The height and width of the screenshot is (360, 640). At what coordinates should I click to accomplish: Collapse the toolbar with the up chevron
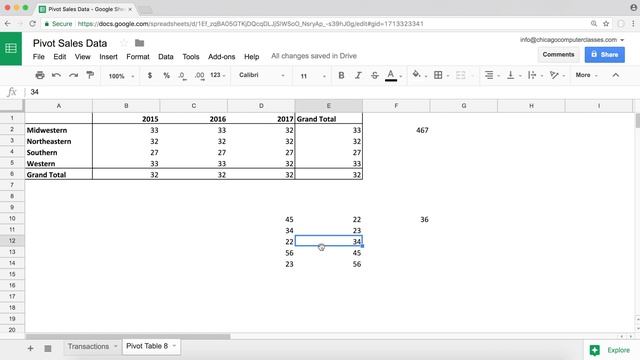616,75
